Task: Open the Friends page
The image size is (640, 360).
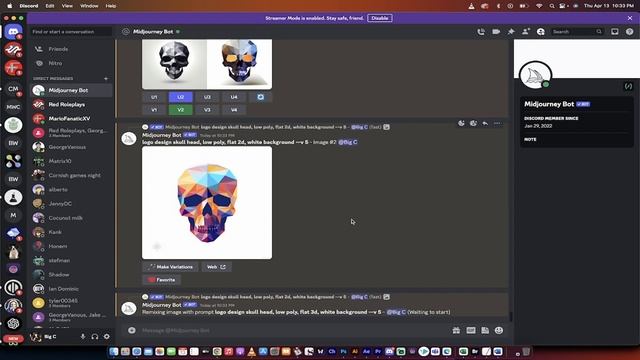Action: point(71,49)
